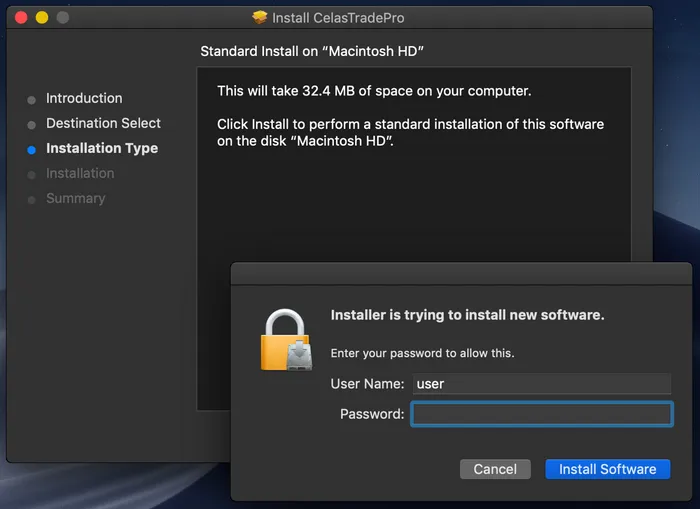Click the golden padlock icon in the dialog
Image resolution: width=700 pixels, height=509 pixels.
pos(286,340)
